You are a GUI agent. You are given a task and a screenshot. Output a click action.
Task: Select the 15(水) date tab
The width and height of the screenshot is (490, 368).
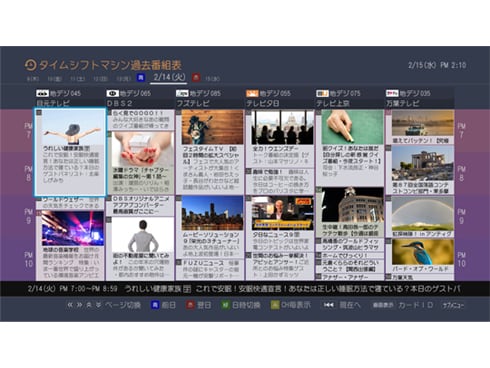(x=212, y=79)
